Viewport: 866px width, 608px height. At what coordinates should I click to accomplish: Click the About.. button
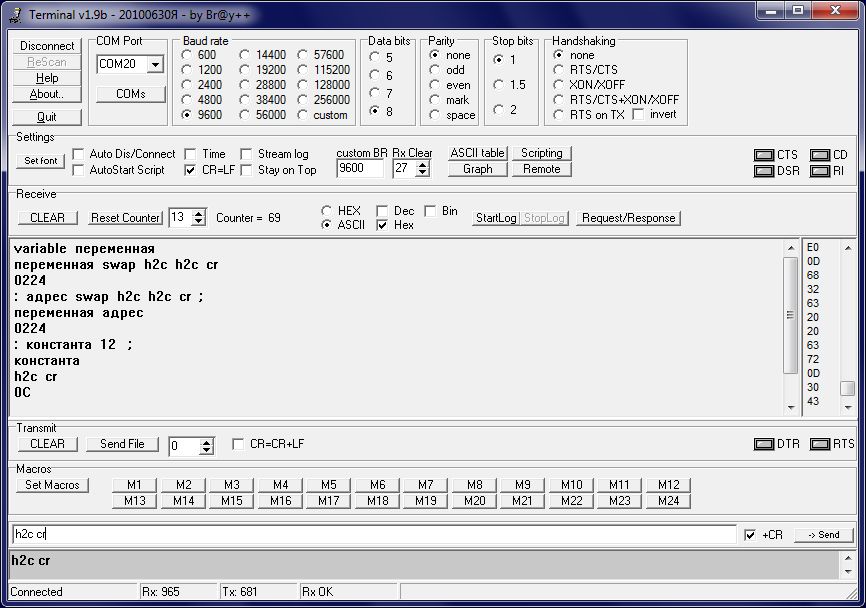(47, 94)
